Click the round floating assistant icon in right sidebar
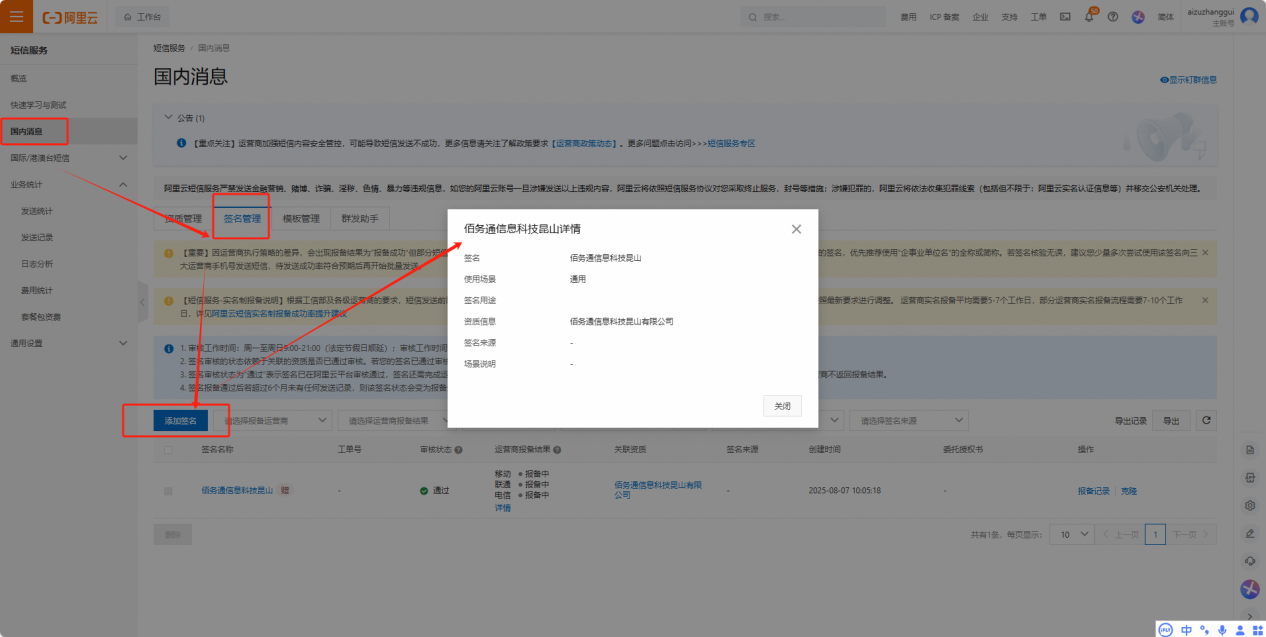The height and width of the screenshot is (637, 1266). 1249,589
